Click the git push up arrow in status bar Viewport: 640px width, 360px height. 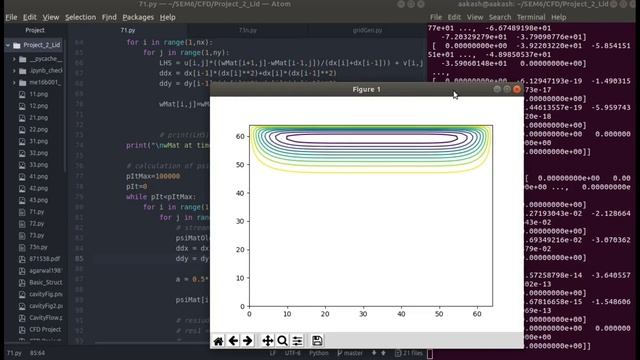point(383,353)
